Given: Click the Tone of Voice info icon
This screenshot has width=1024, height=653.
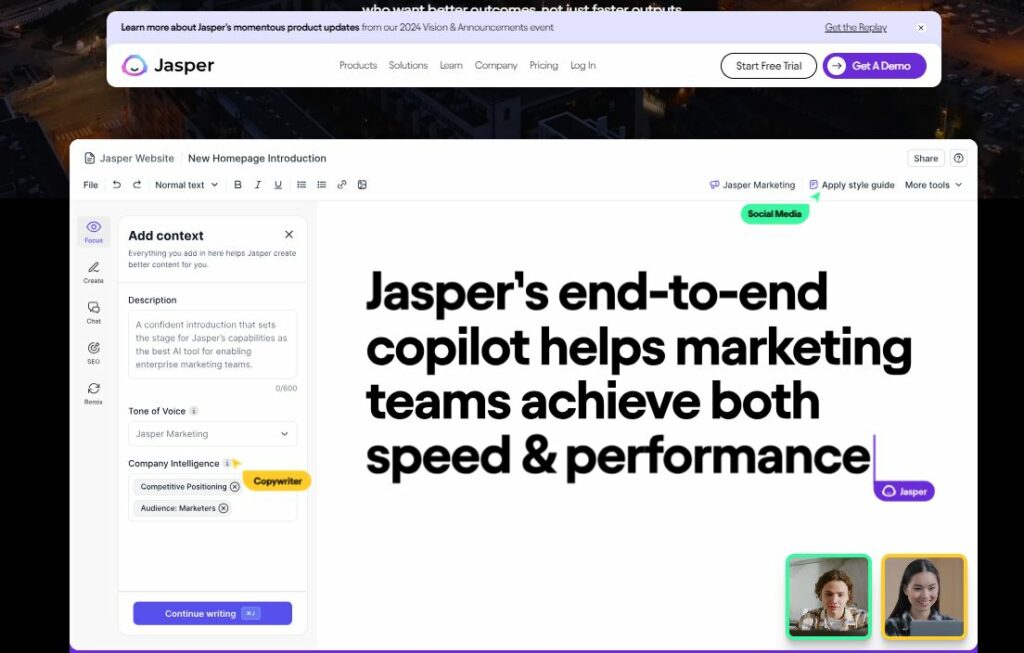Looking at the screenshot, I should (x=193, y=411).
